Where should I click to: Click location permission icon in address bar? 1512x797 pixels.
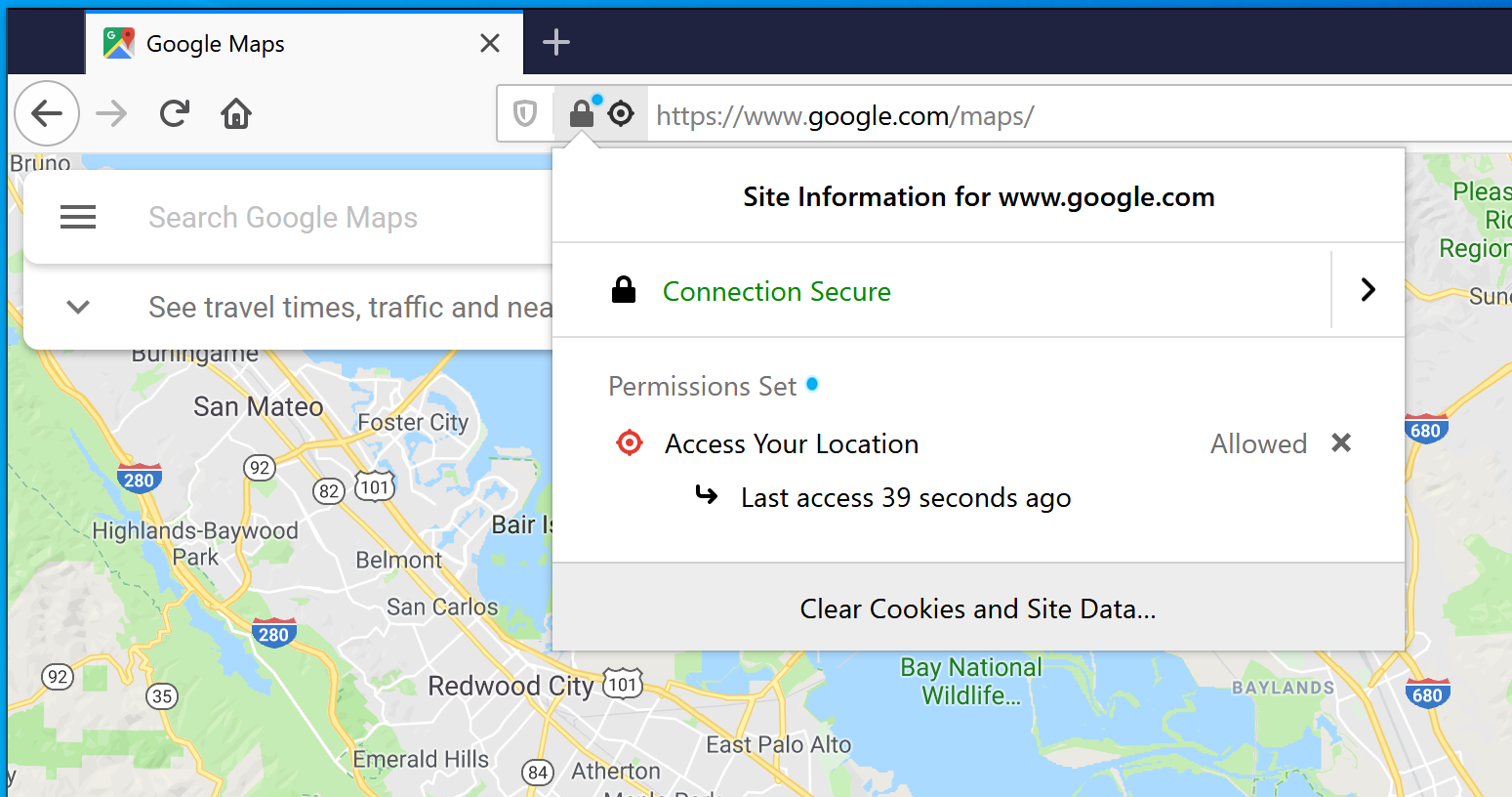(621, 114)
